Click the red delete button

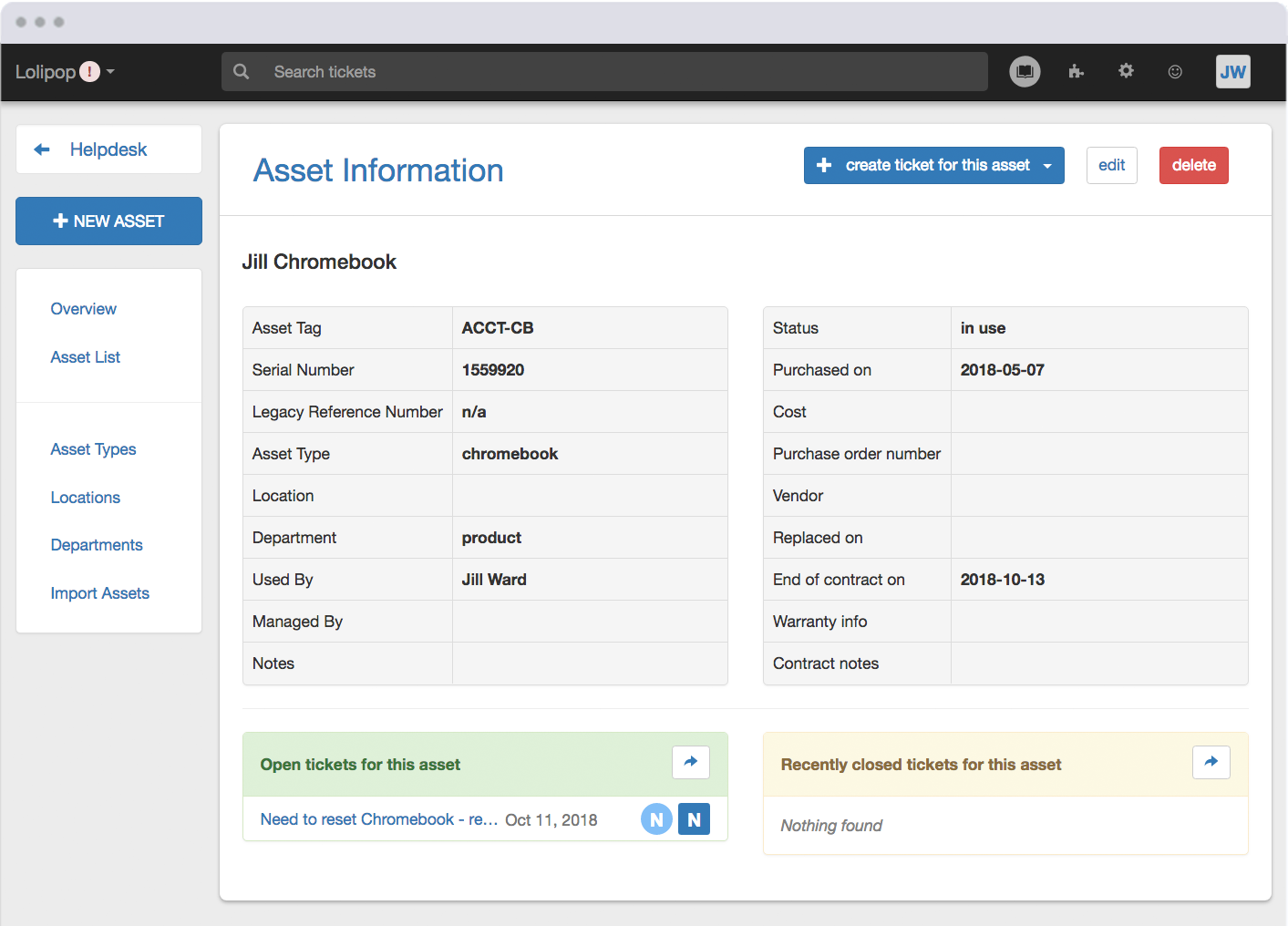(1193, 165)
